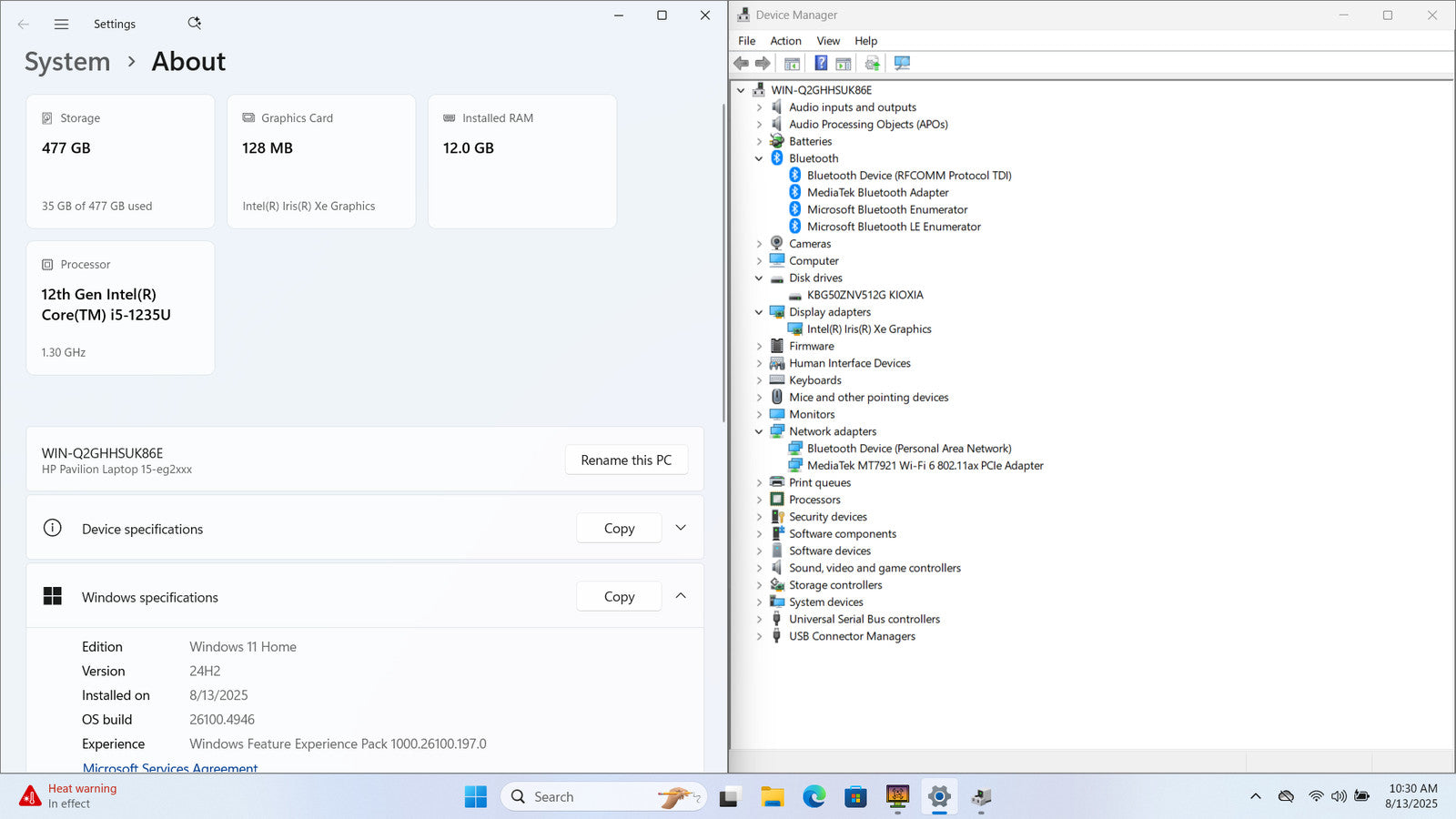Screen dimensions: 1456x819
Task: Expand the Device specifications section
Action: click(x=681, y=528)
